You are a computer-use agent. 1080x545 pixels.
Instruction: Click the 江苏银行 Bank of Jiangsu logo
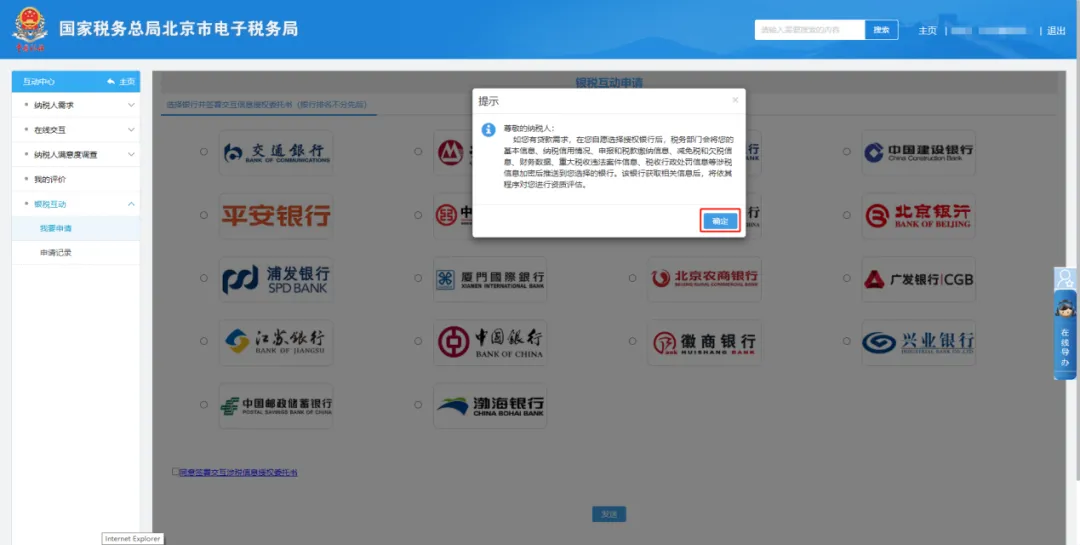pyautogui.click(x=276, y=342)
